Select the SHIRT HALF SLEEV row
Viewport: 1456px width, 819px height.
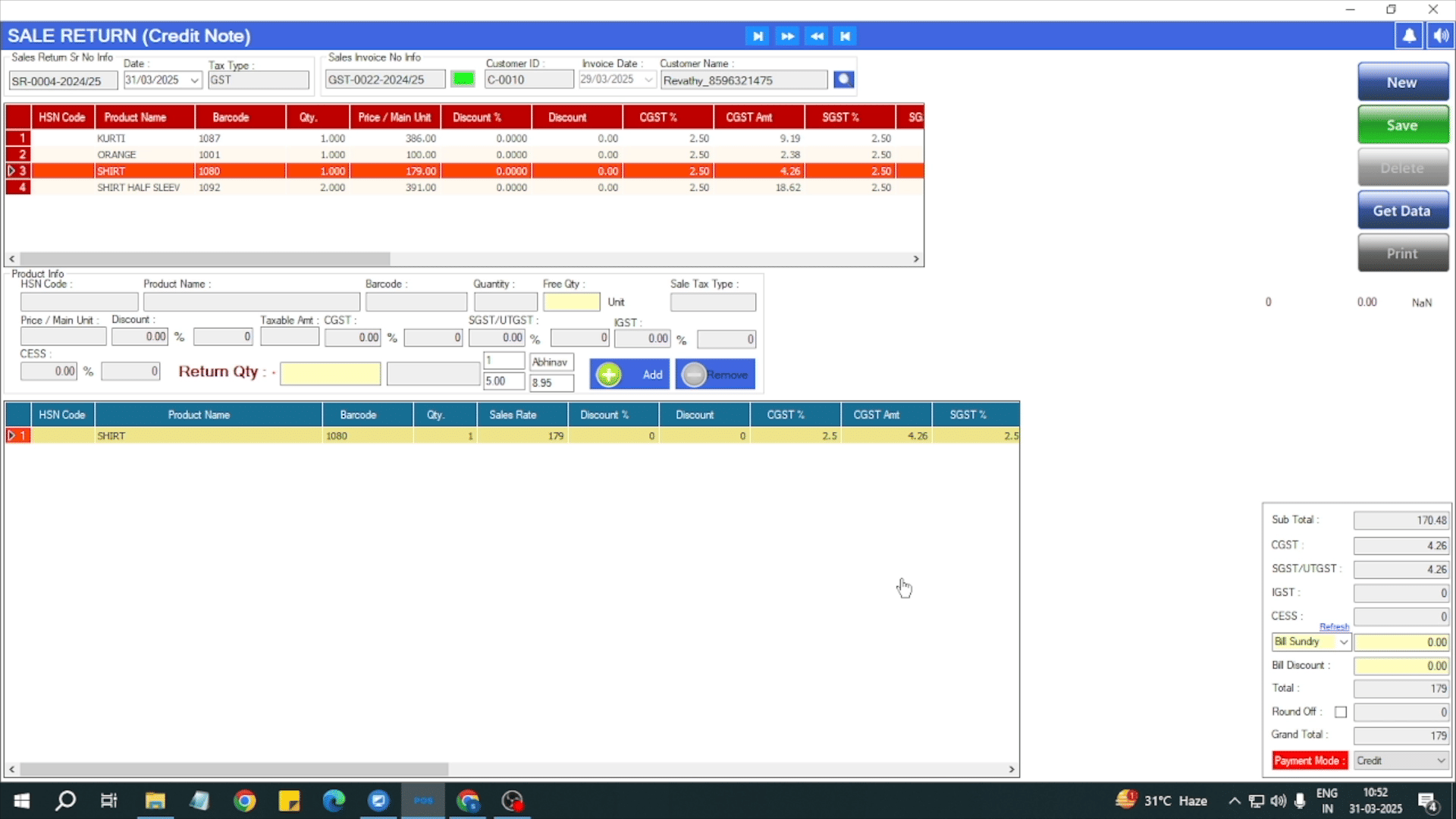coord(138,187)
